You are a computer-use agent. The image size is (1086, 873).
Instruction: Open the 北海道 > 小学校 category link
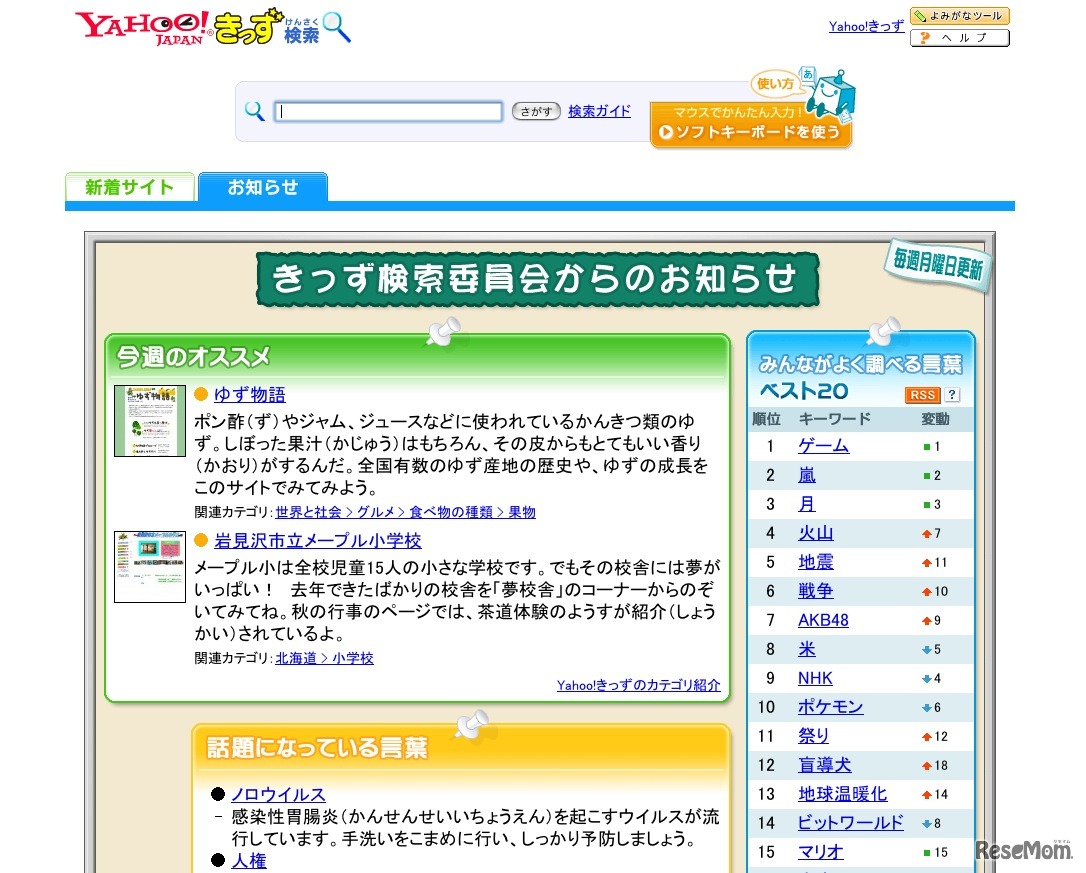point(324,658)
